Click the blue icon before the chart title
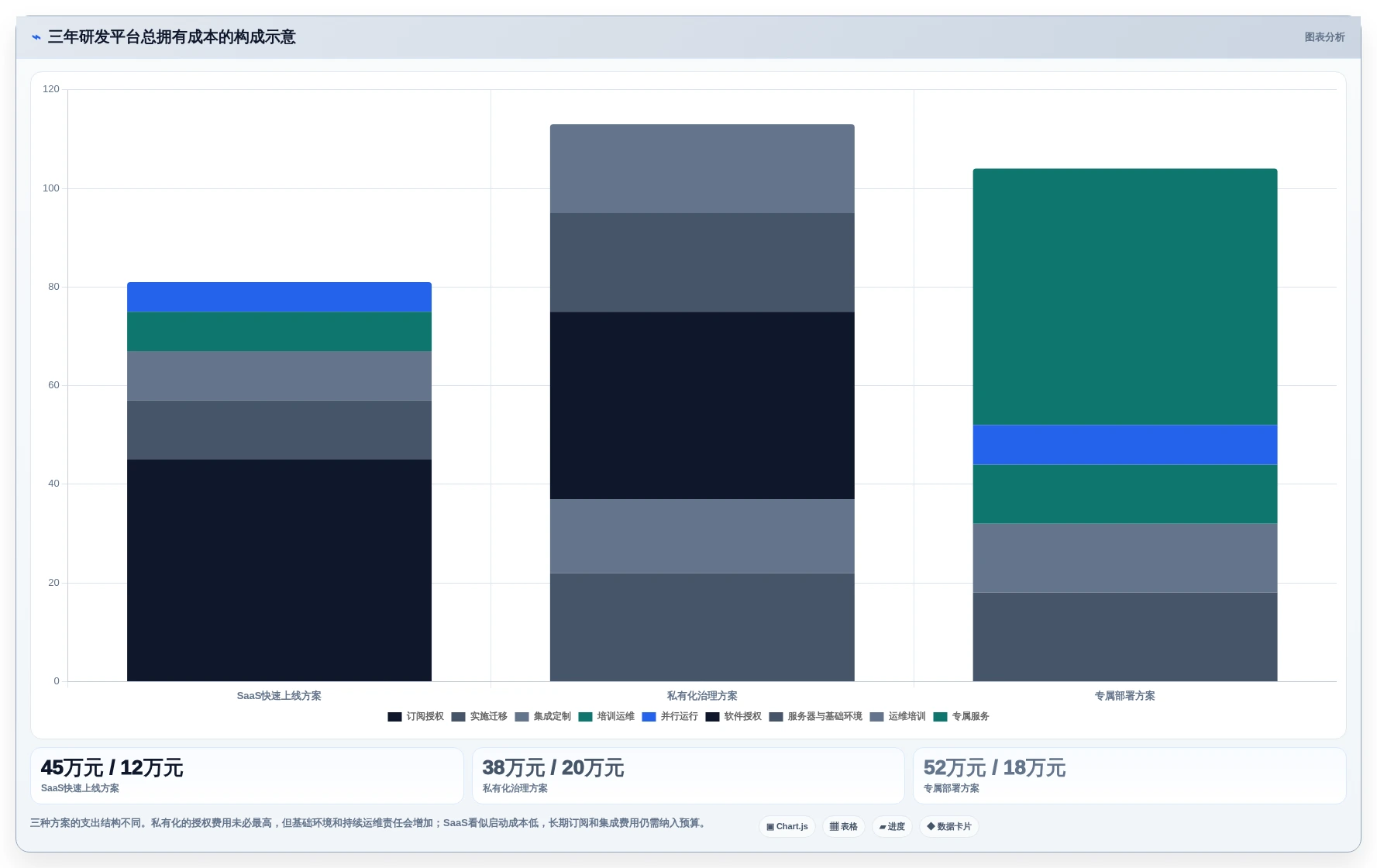The height and width of the screenshot is (868, 1377). (x=36, y=37)
